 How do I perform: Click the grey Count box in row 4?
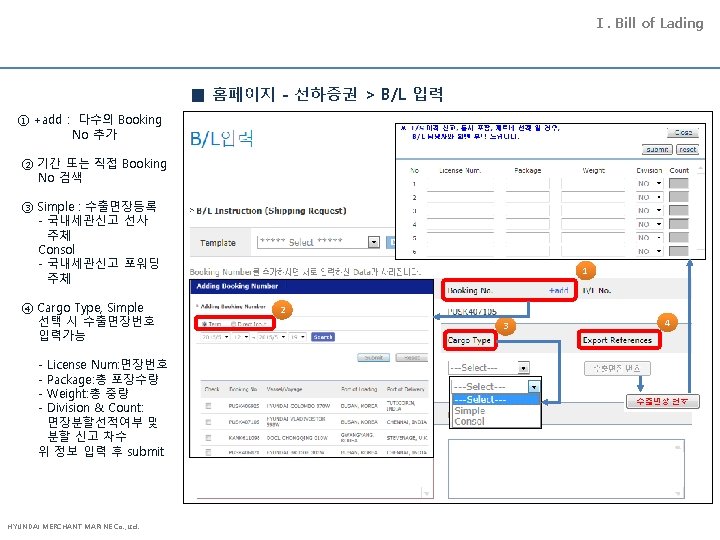point(678,224)
